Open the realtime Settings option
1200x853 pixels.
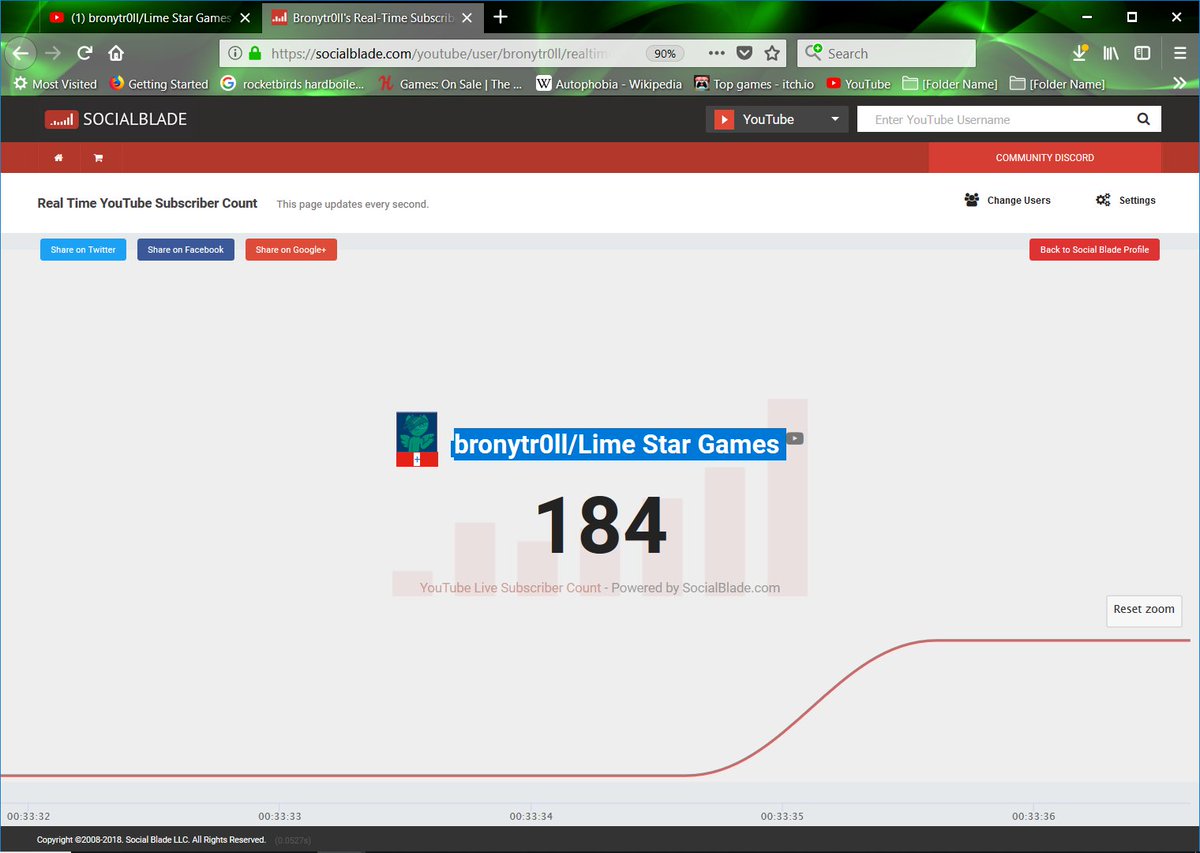1126,200
